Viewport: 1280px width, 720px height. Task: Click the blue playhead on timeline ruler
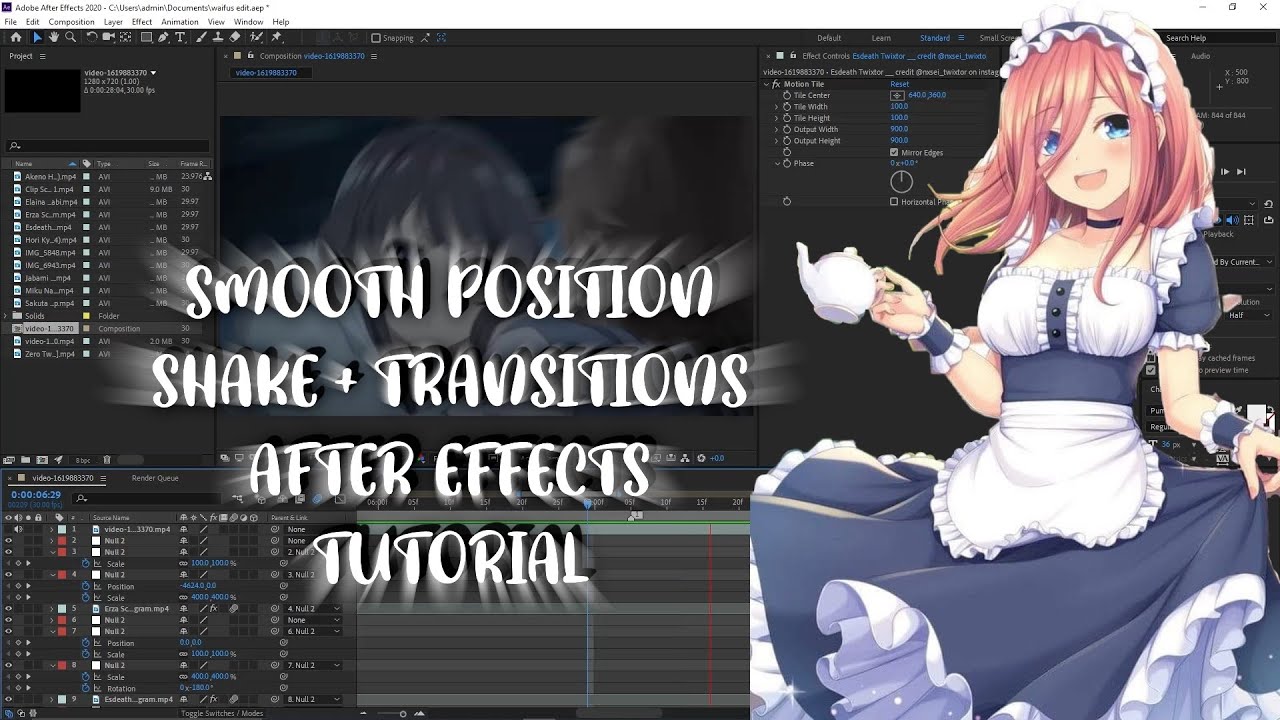click(x=588, y=503)
